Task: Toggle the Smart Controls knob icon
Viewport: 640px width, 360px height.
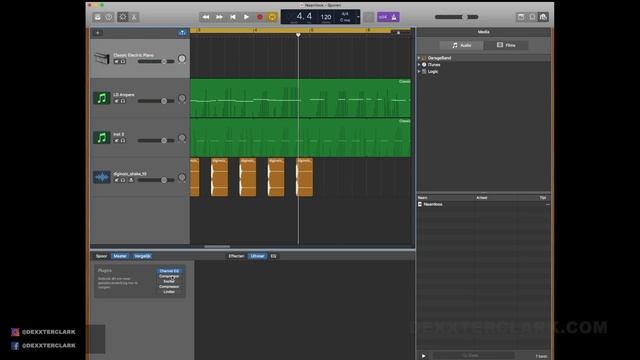Action: (x=123, y=17)
